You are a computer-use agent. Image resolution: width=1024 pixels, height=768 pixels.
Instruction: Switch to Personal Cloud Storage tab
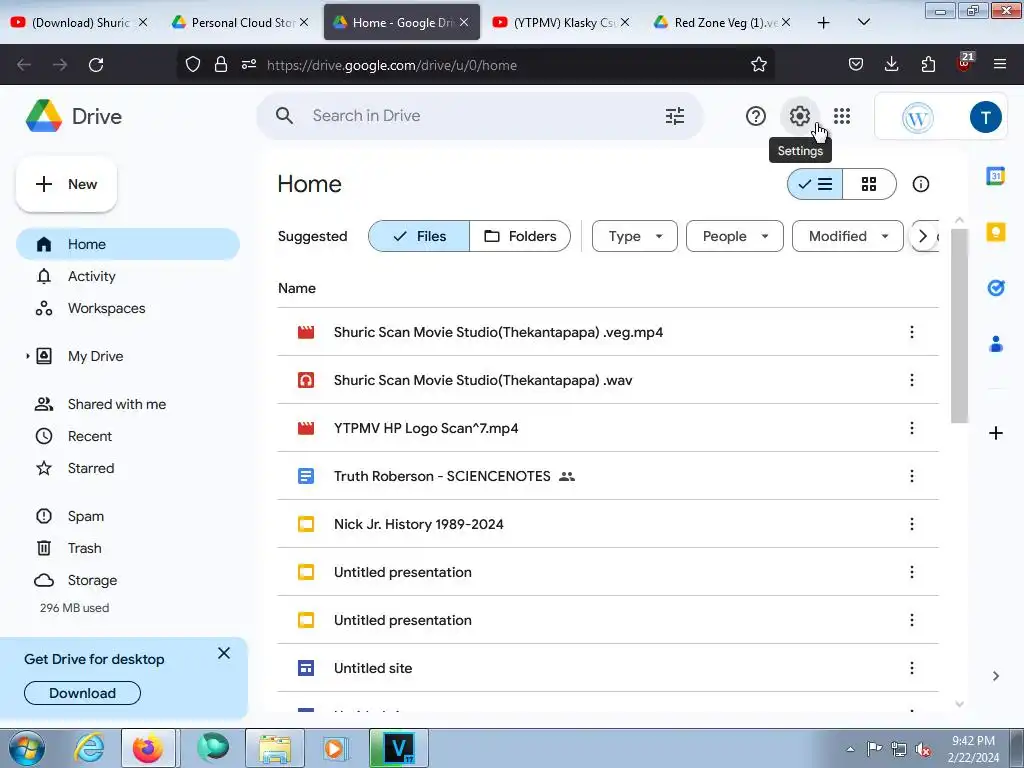click(240, 22)
